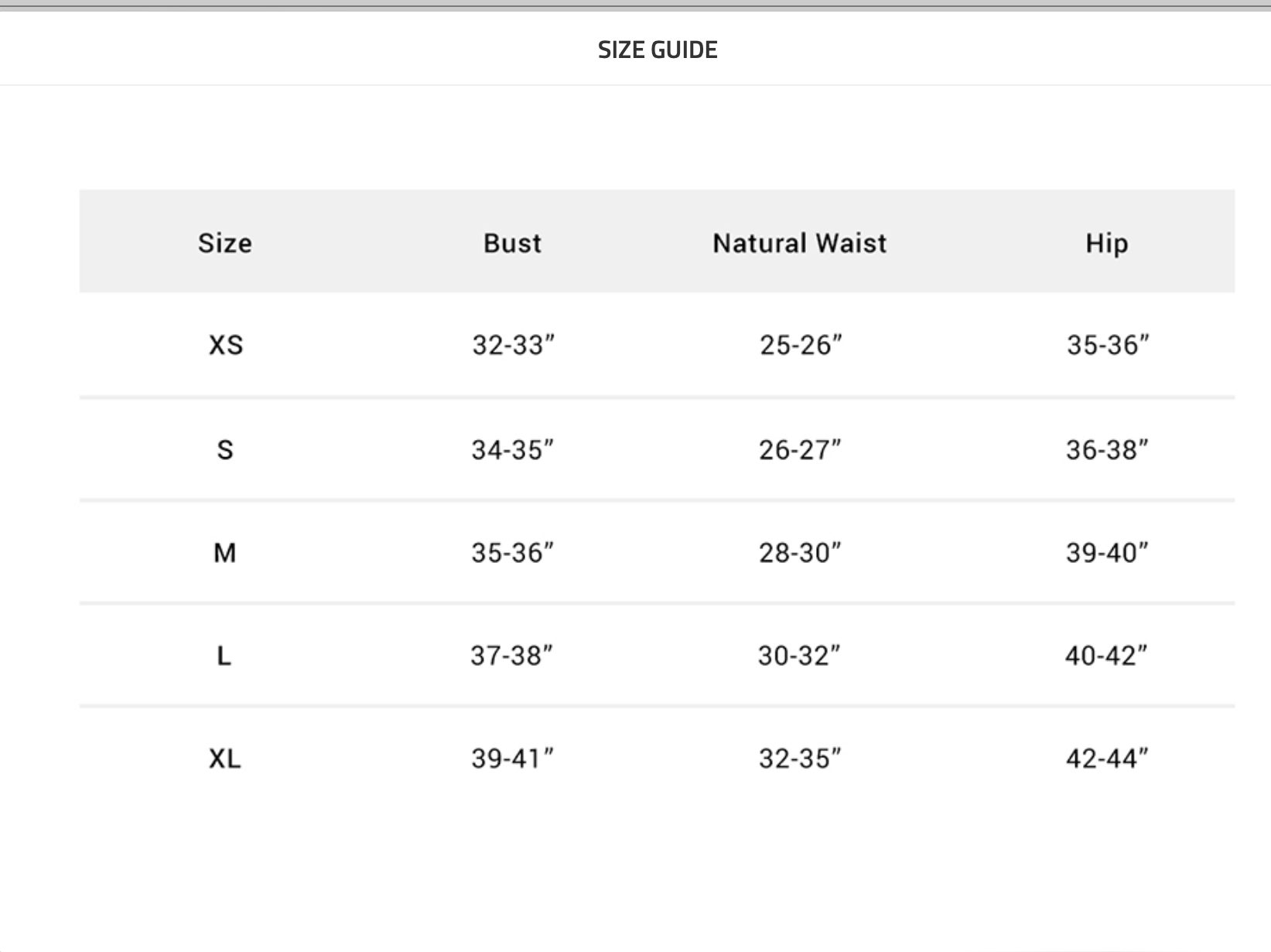
Task: Click the M hip value 39-40"
Action: click(x=1107, y=553)
